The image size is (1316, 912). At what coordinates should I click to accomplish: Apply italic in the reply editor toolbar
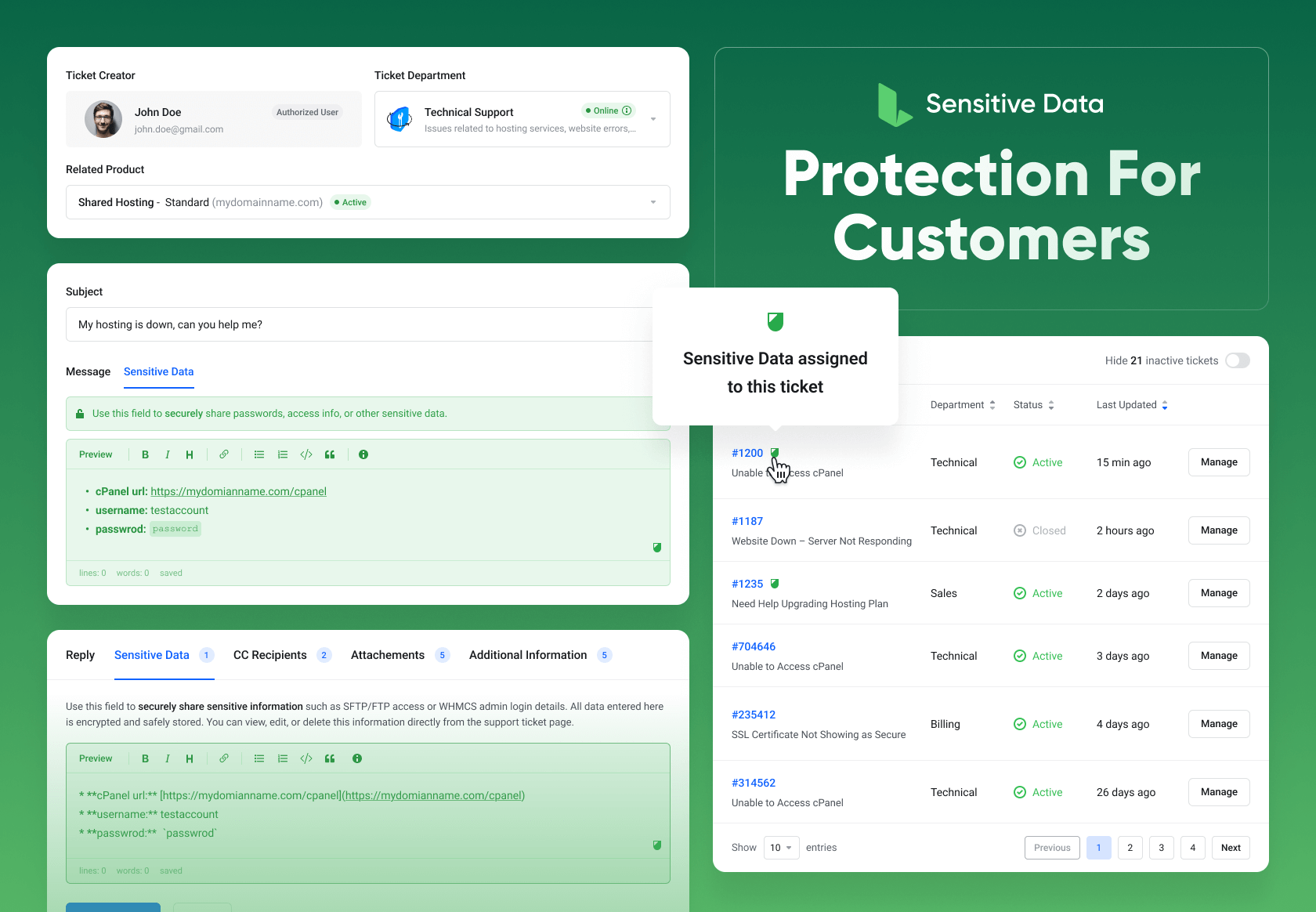[168, 758]
